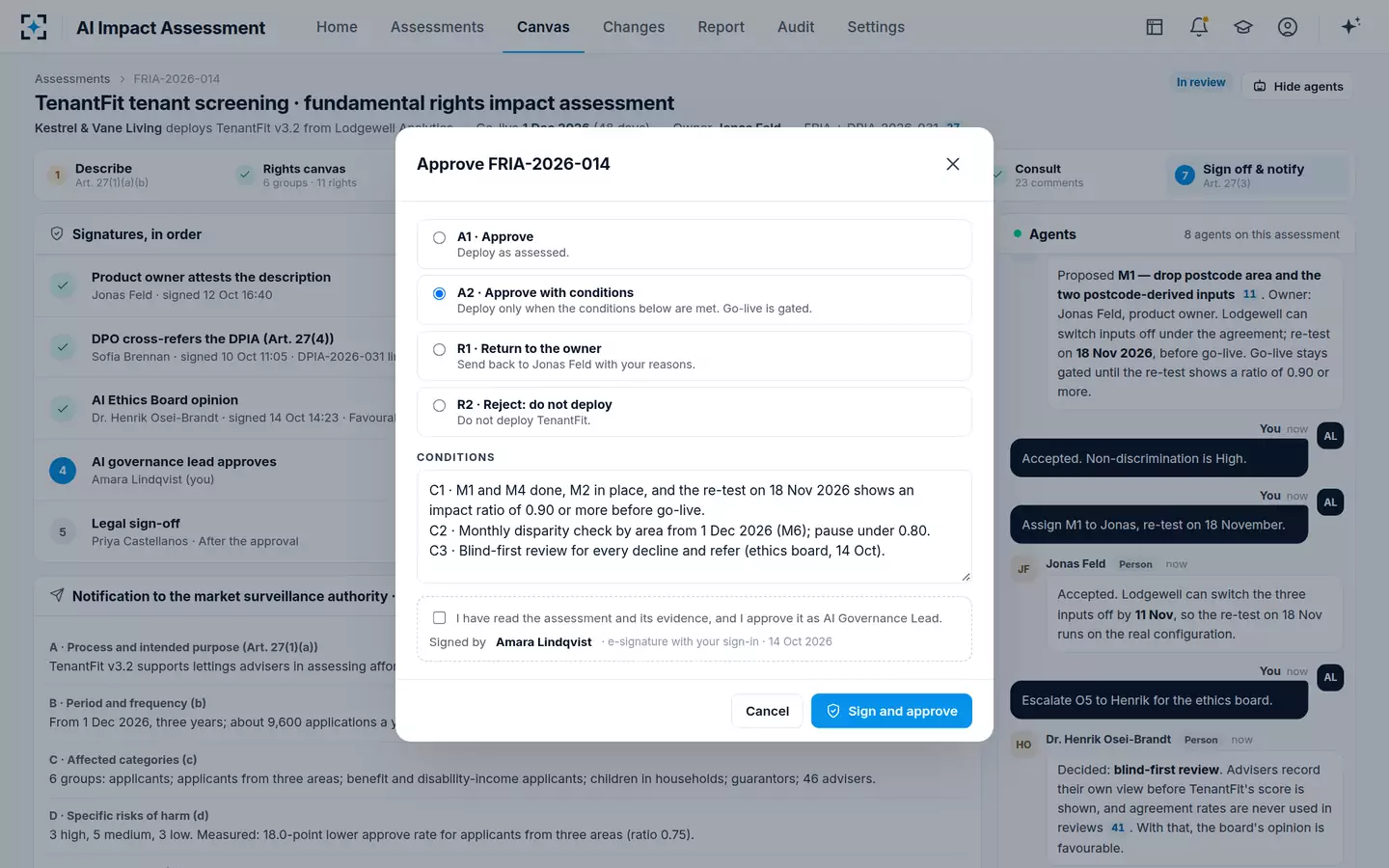Open the Report tab
1389x868 pixels.
click(x=722, y=27)
